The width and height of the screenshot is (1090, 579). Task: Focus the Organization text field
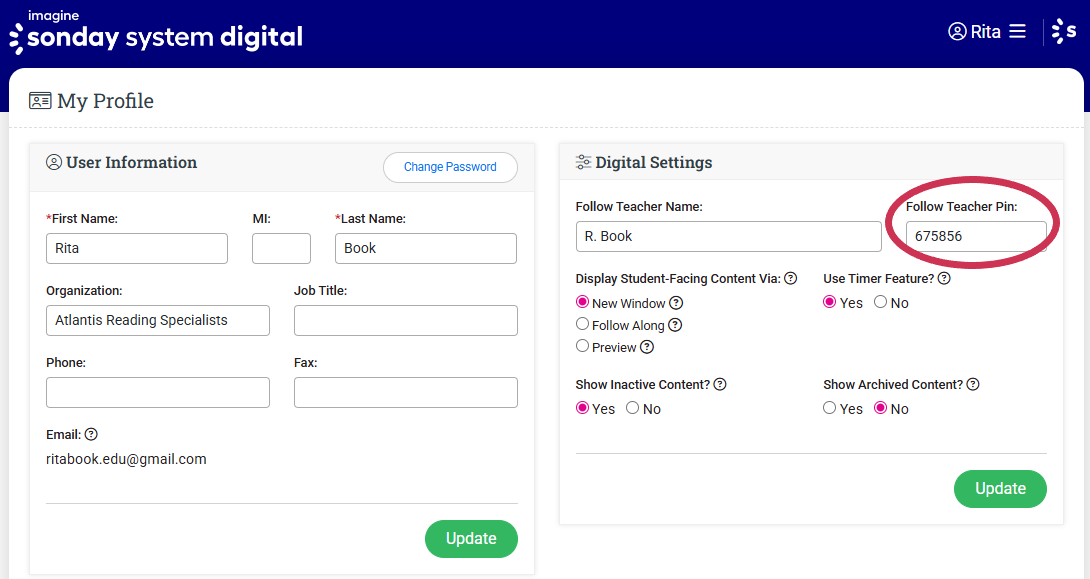[x=158, y=320]
